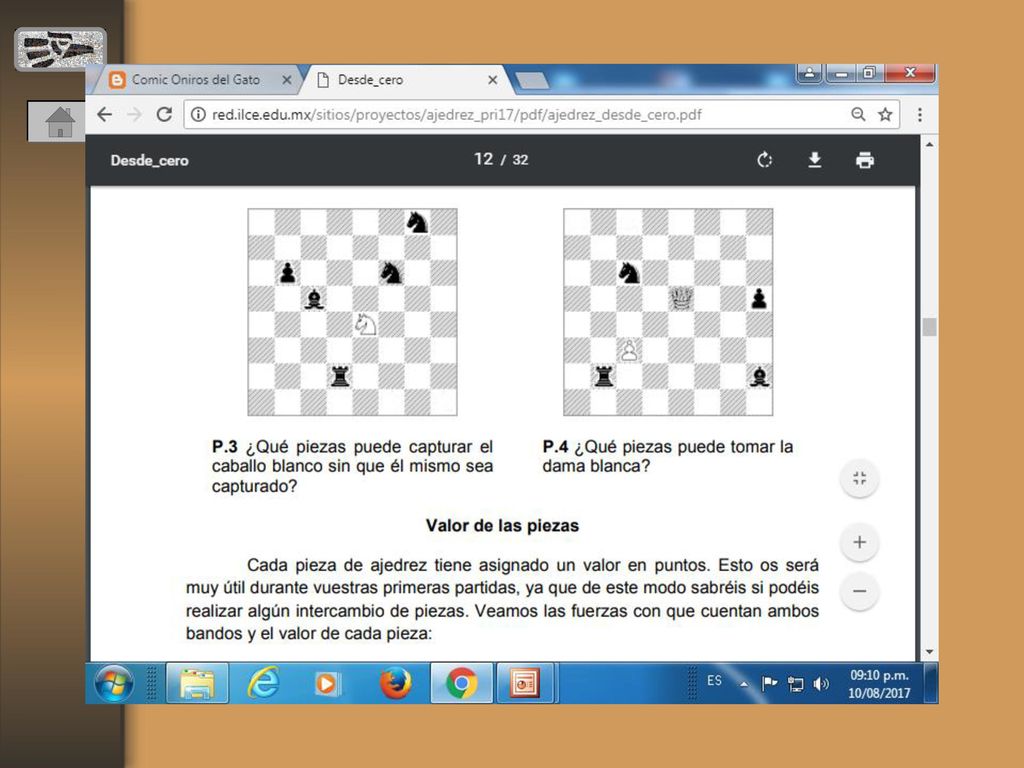Click the page number 12 field
Viewport: 1024px width, 768px height.
(x=483, y=159)
